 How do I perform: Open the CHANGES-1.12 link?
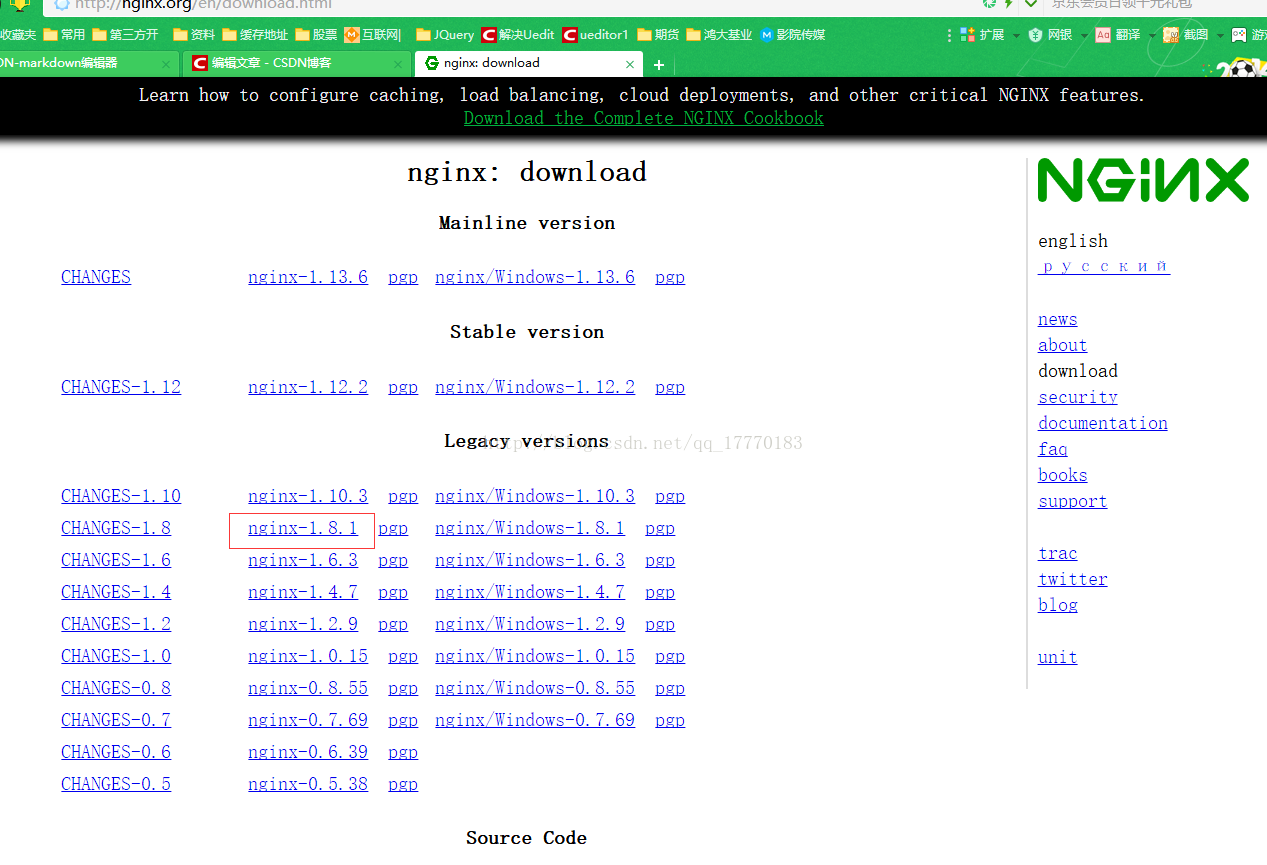pos(121,387)
